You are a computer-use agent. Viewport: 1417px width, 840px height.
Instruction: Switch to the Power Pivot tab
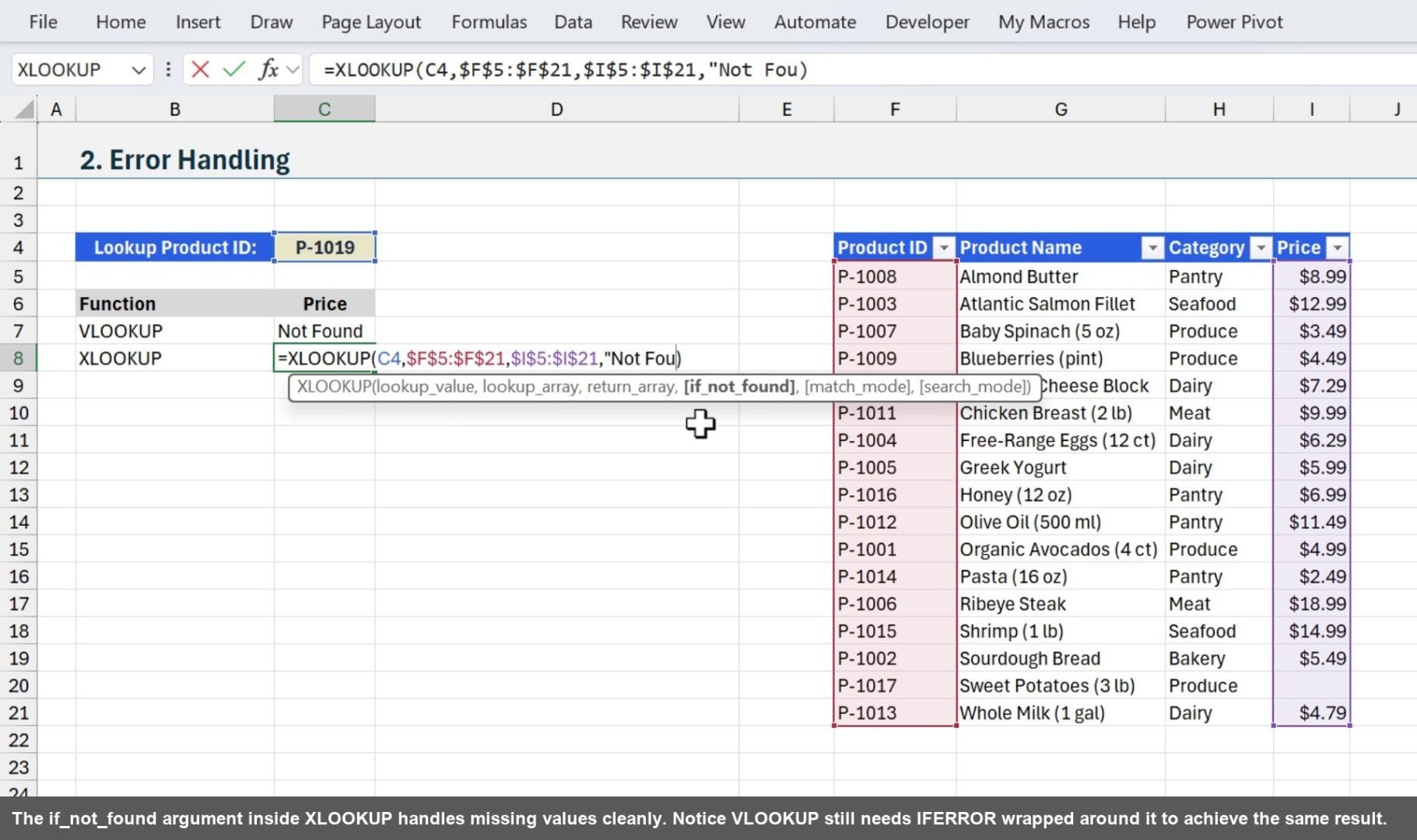coord(1233,22)
